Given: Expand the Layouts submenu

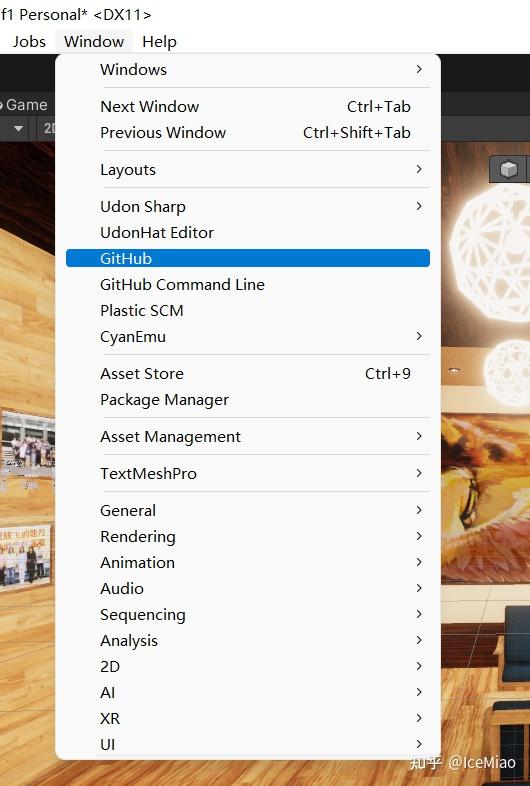Looking at the screenshot, I should 248,169.
